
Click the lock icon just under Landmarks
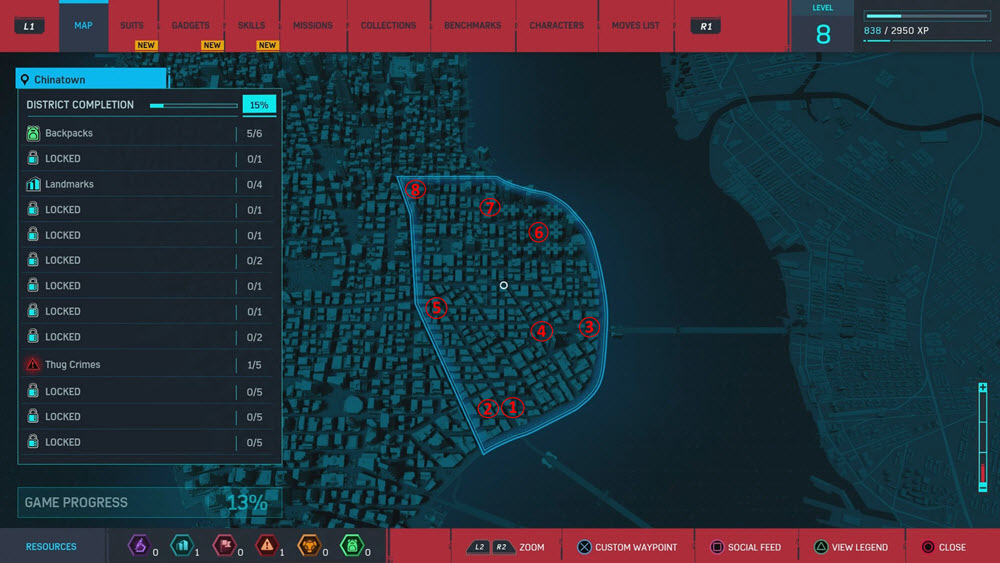pos(33,209)
